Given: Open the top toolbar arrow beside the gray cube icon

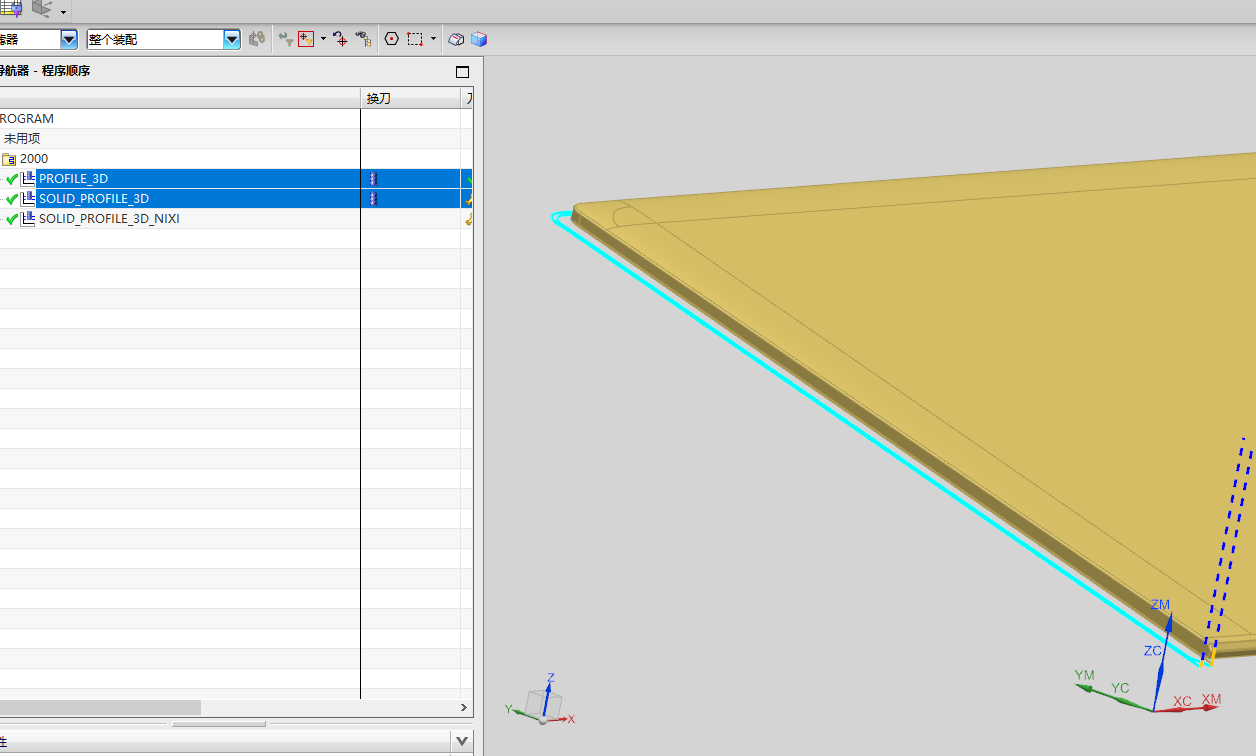Looking at the screenshot, I should [64, 12].
